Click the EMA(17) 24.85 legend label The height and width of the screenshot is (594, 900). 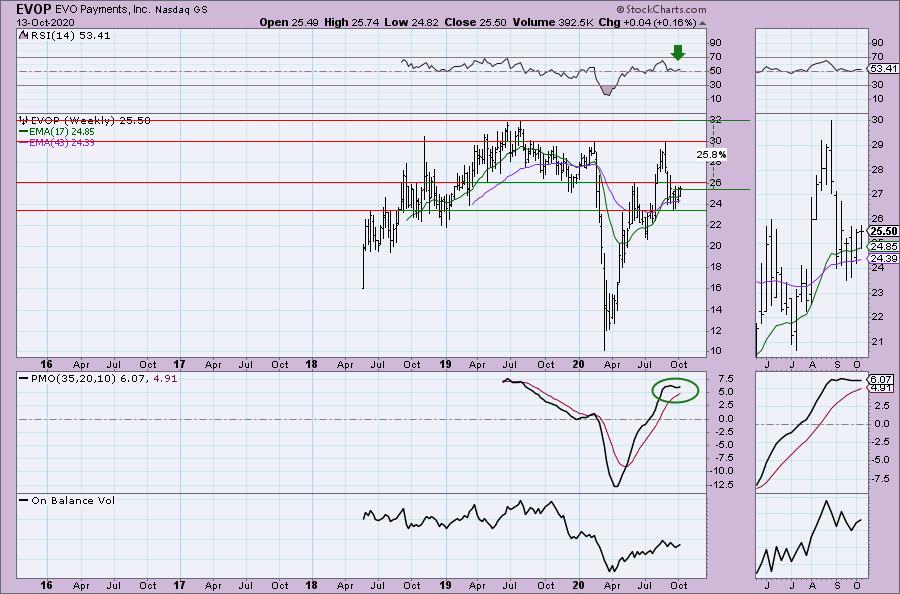click(61, 131)
